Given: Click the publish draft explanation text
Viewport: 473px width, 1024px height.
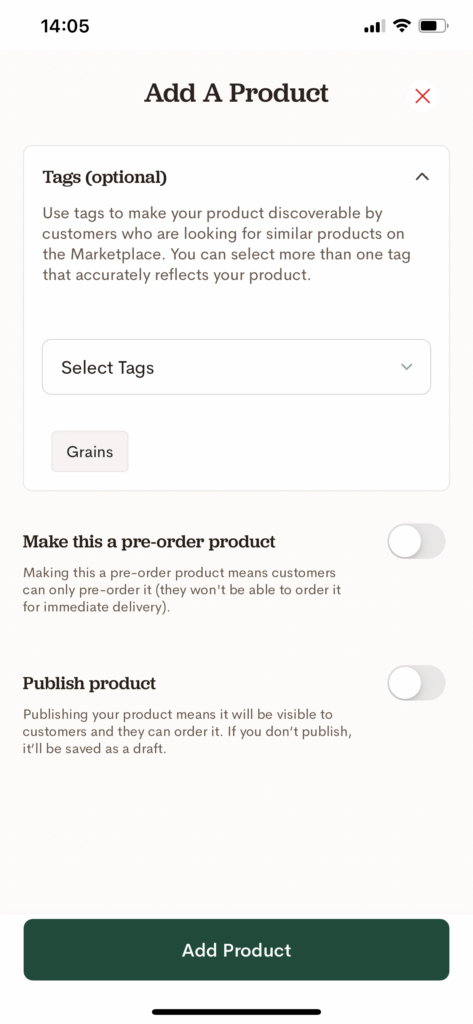Looking at the screenshot, I should click(x=188, y=731).
